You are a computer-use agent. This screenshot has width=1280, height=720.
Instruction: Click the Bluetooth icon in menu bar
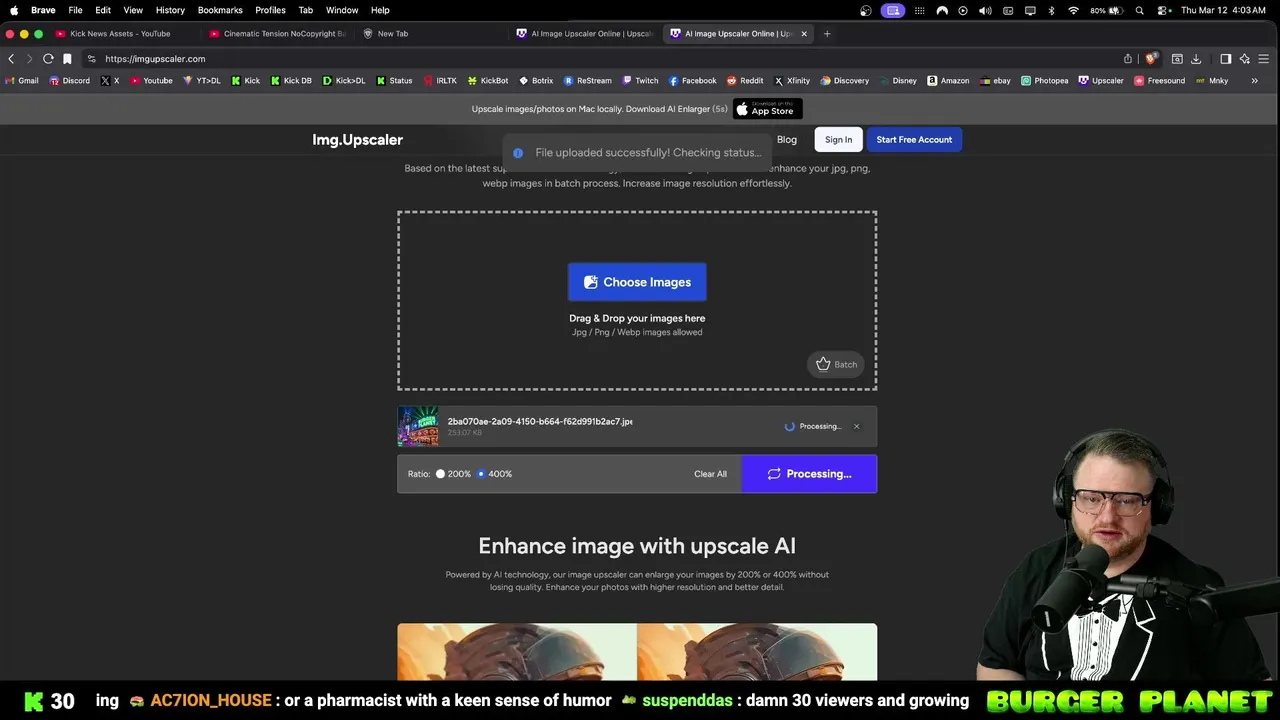[x=1051, y=10]
